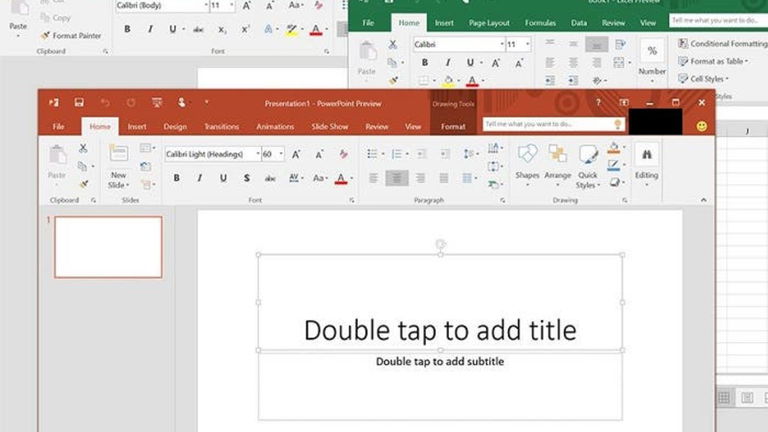Viewport: 768px width, 432px height.
Task: Open Bullets dropdown in PowerPoint paragraph group
Action: click(383, 154)
